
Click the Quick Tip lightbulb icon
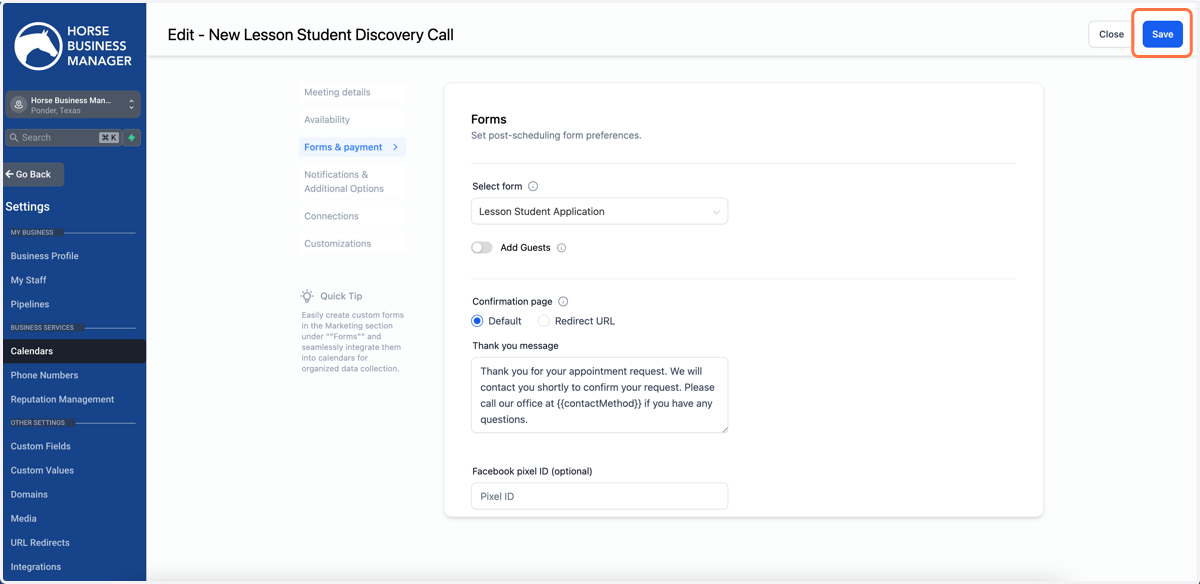(x=308, y=296)
